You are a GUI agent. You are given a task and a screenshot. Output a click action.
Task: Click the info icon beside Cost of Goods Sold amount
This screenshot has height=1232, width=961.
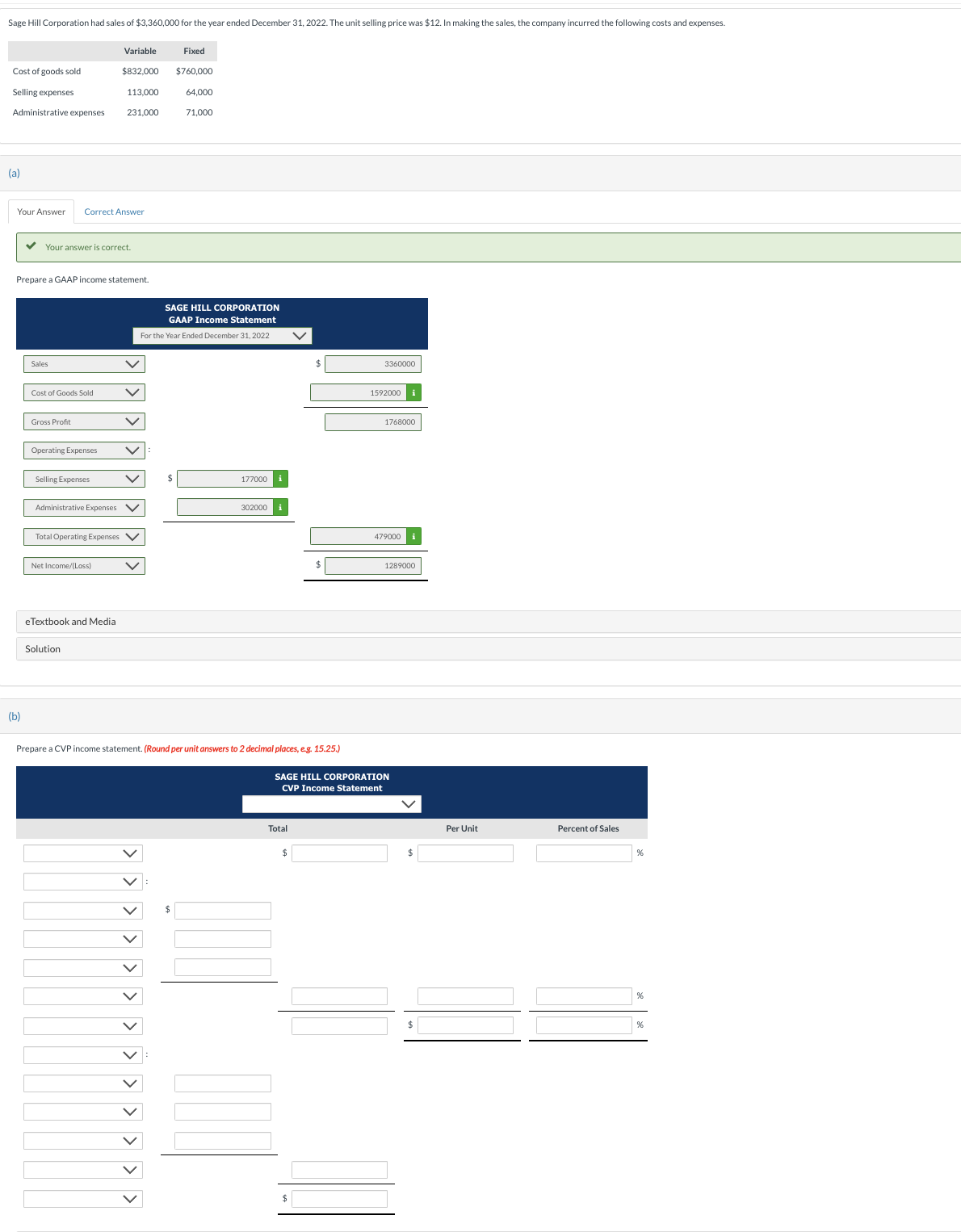point(414,392)
